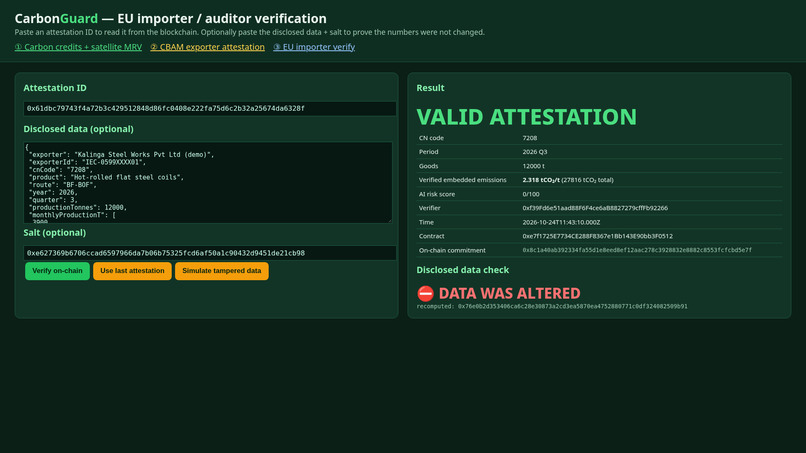
Task: Click the Verifier address value
Action: [595, 208]
